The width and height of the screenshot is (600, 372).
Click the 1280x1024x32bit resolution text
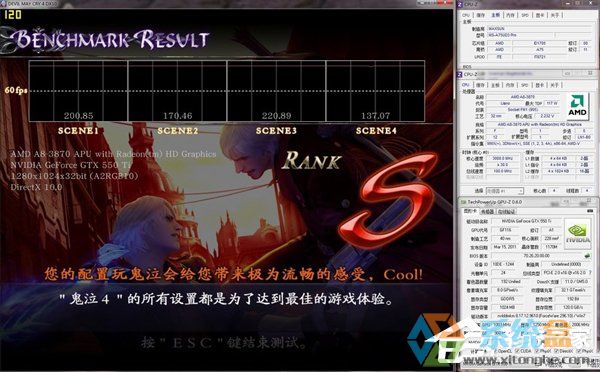(74, 176)
